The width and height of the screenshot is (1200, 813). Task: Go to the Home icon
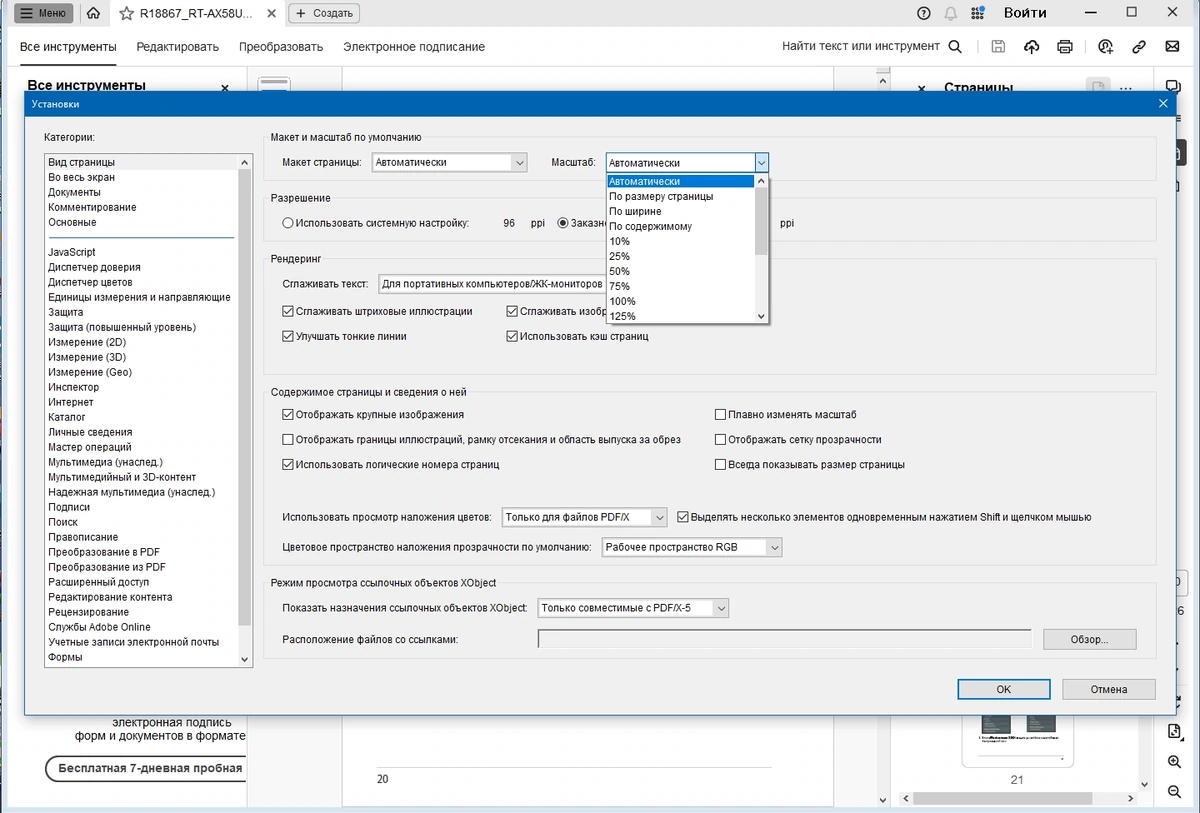click(93, 13)
